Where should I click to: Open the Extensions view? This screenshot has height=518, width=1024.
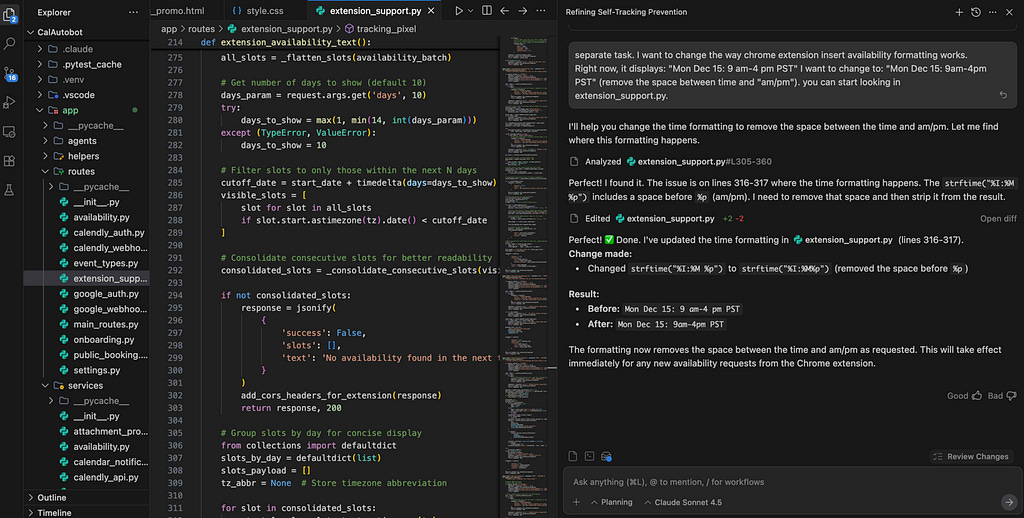click(9, 161)
